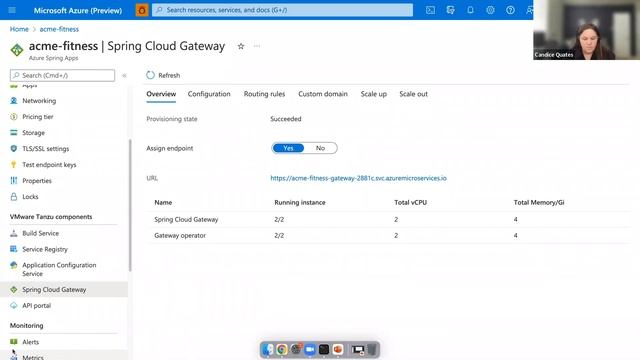Click the Alerts icon in Monitoring
The image size is (640, 360).
click(x=13, y=342)
